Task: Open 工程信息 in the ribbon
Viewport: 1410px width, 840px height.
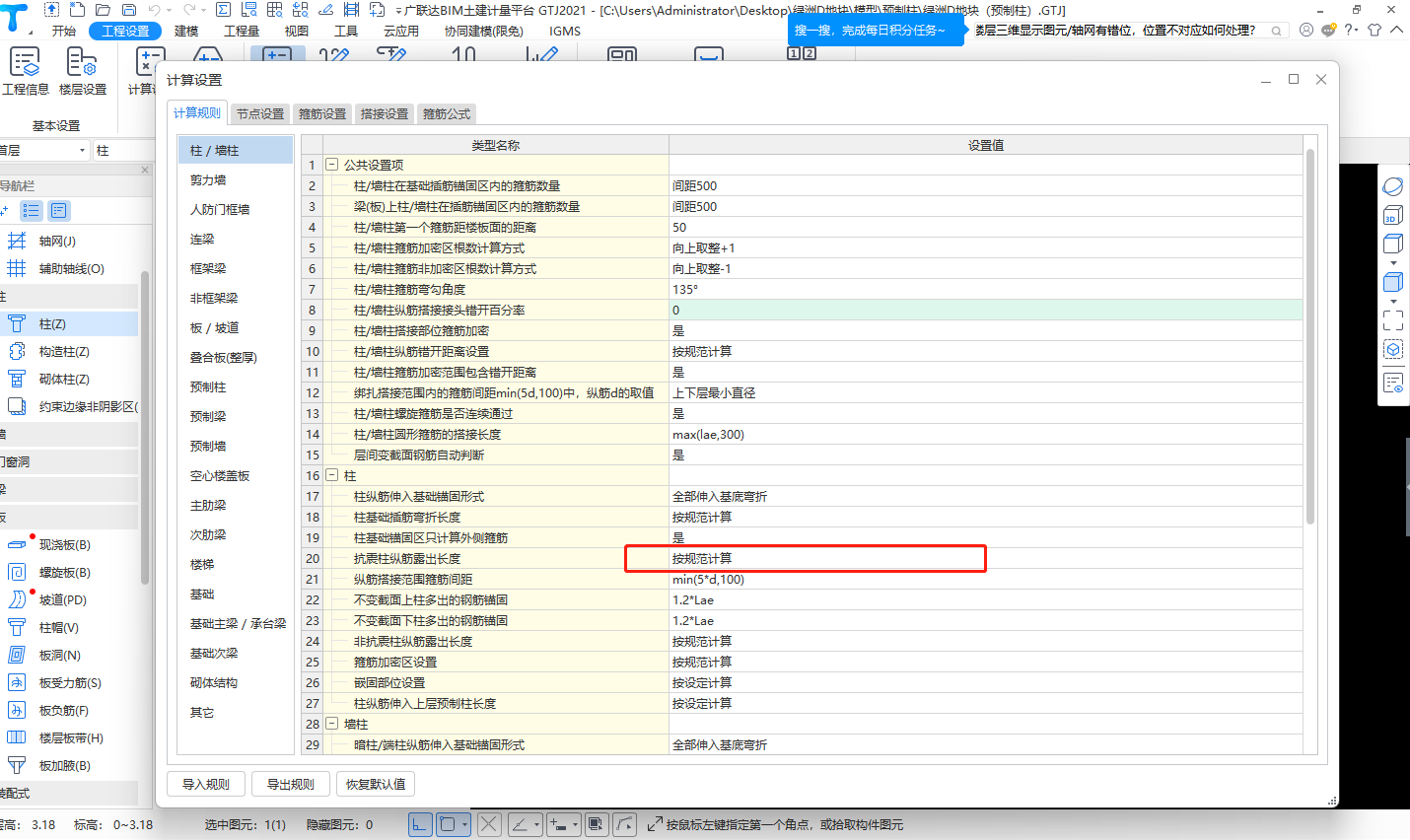Action: [x=24, y=72]
